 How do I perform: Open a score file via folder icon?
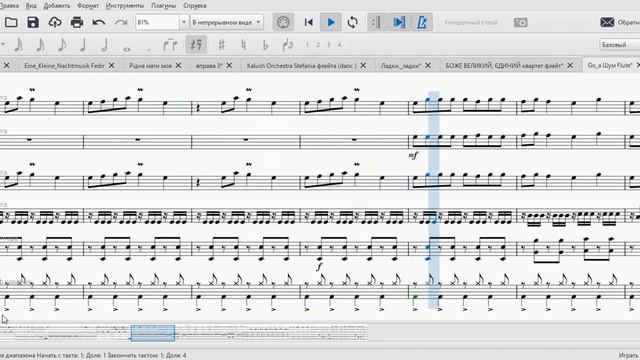pos(11,22)
